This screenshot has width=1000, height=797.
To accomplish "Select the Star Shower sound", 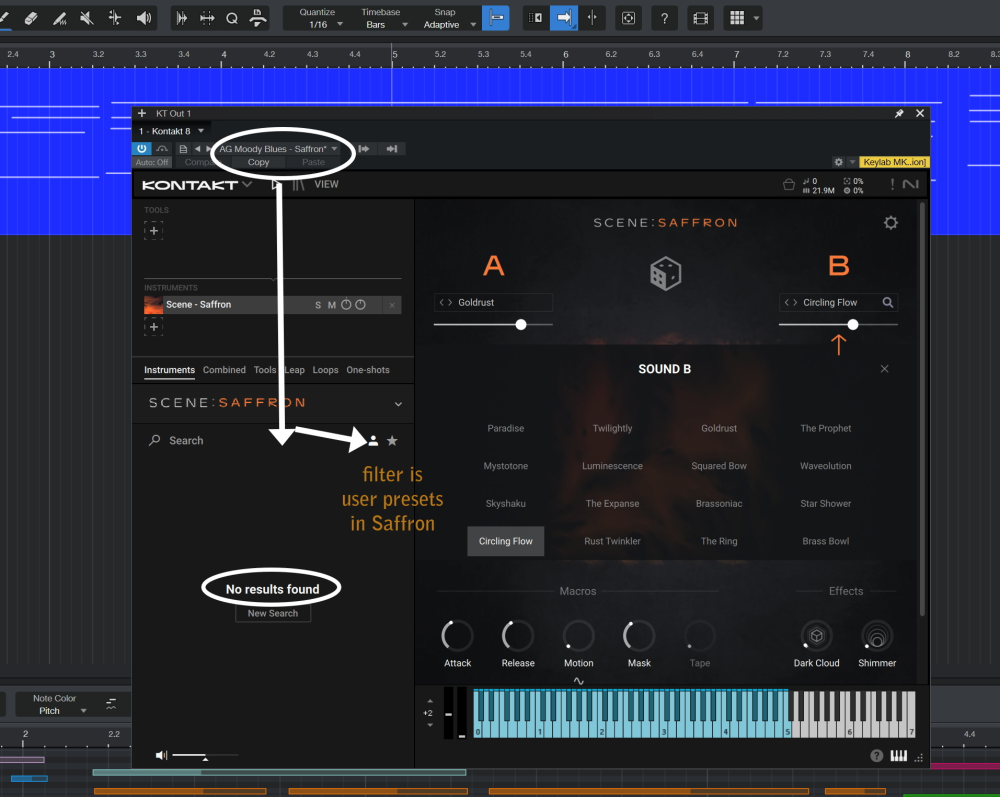I will click(x=826, y=504).
